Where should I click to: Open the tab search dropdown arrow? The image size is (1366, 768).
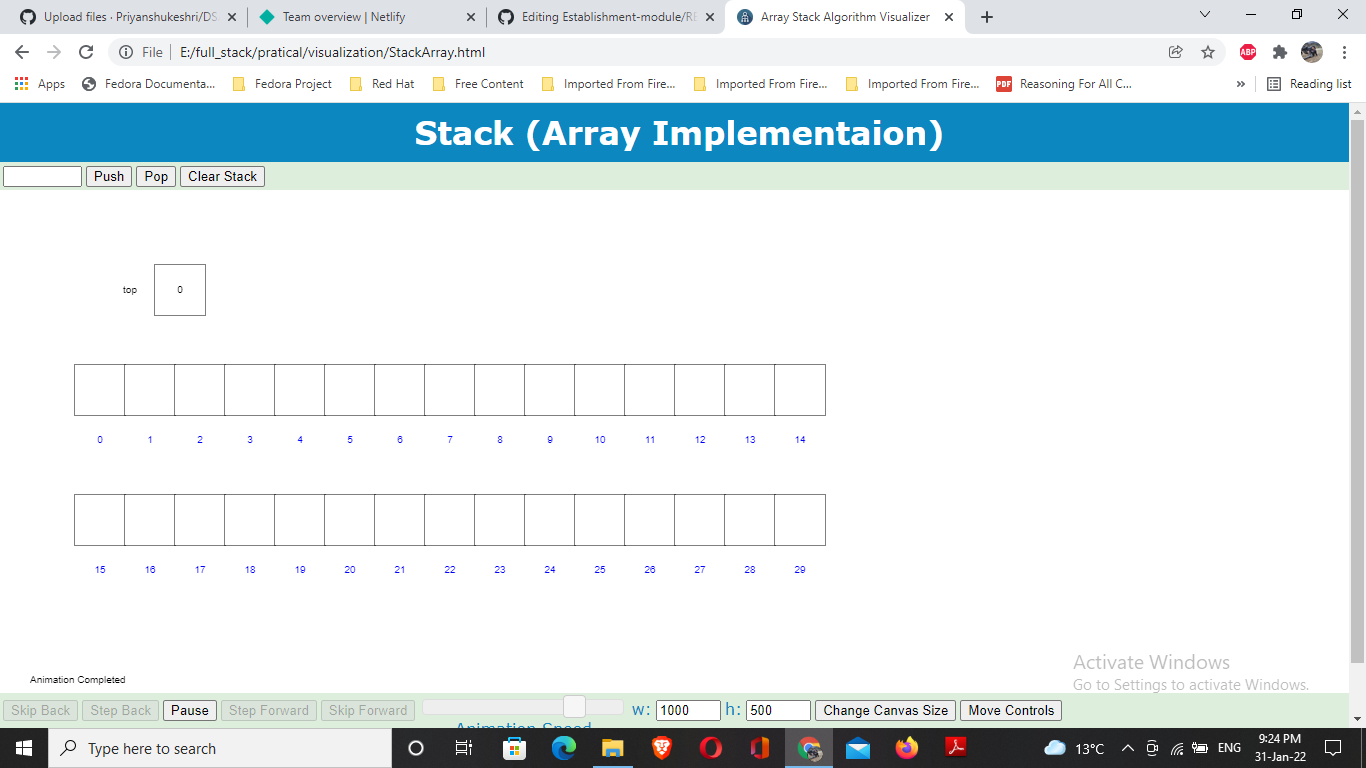pyautogui.click(x=1204, y=15)
